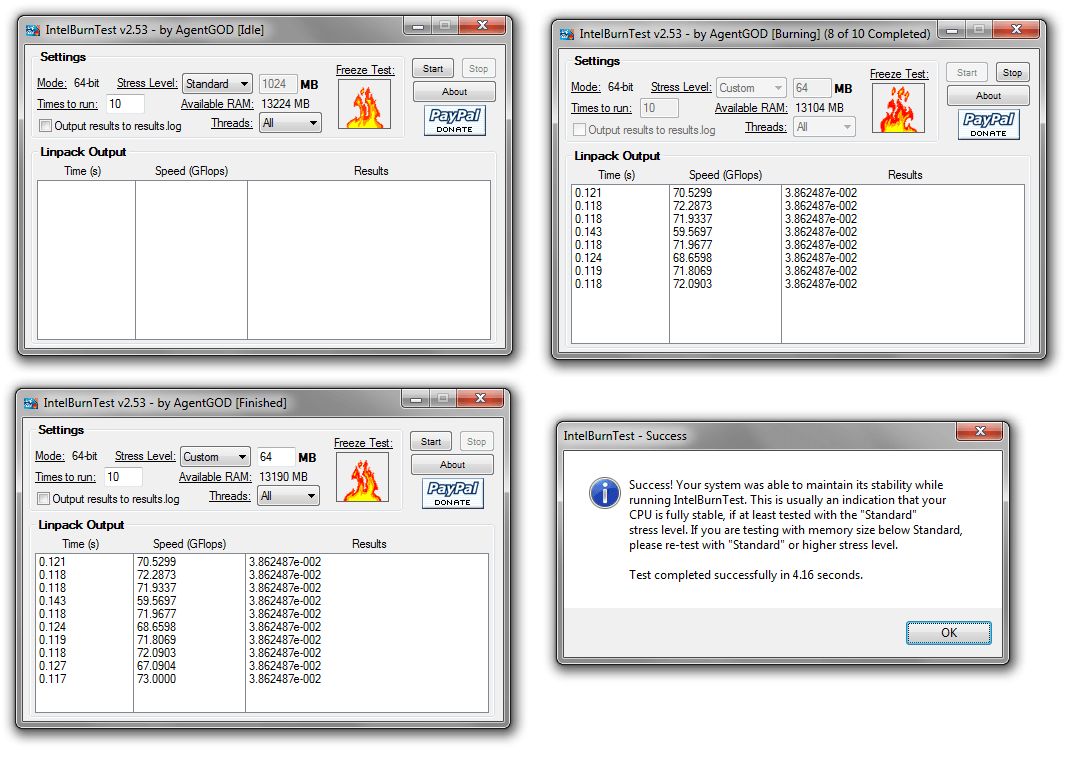Viewport: 1073px width, 757px height.
Task: Open Threads dropdown in the Finished window
Action: point(288,496)
